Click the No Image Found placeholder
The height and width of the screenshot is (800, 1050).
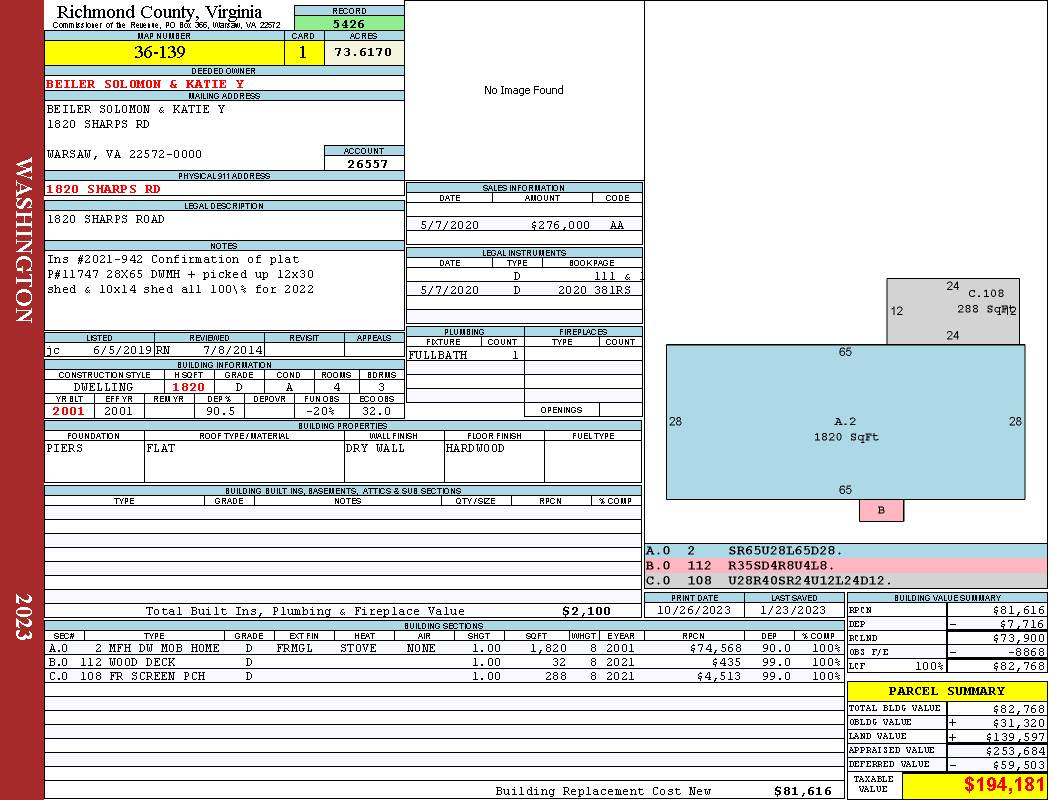[523, 91]
